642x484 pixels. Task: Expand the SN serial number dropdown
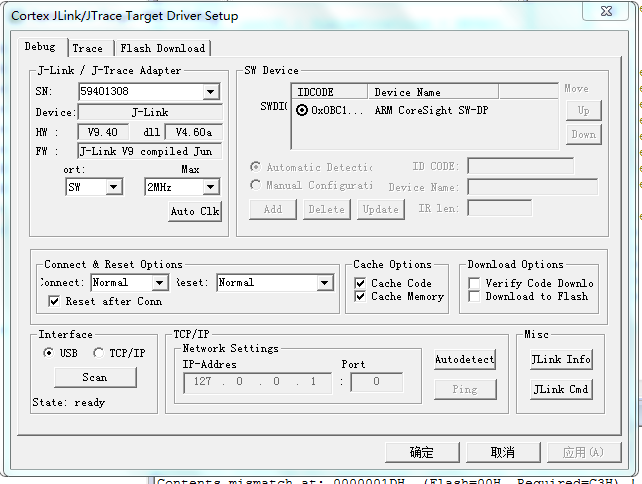pos(210,92)
